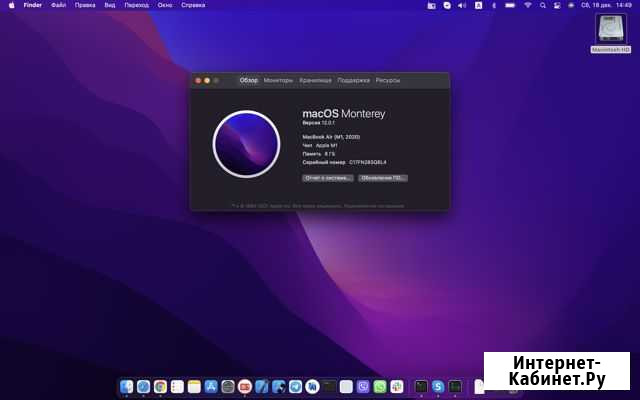Open Finder from the Dock
The width and height of the screenshot is (640, 400).
point(127,386)
